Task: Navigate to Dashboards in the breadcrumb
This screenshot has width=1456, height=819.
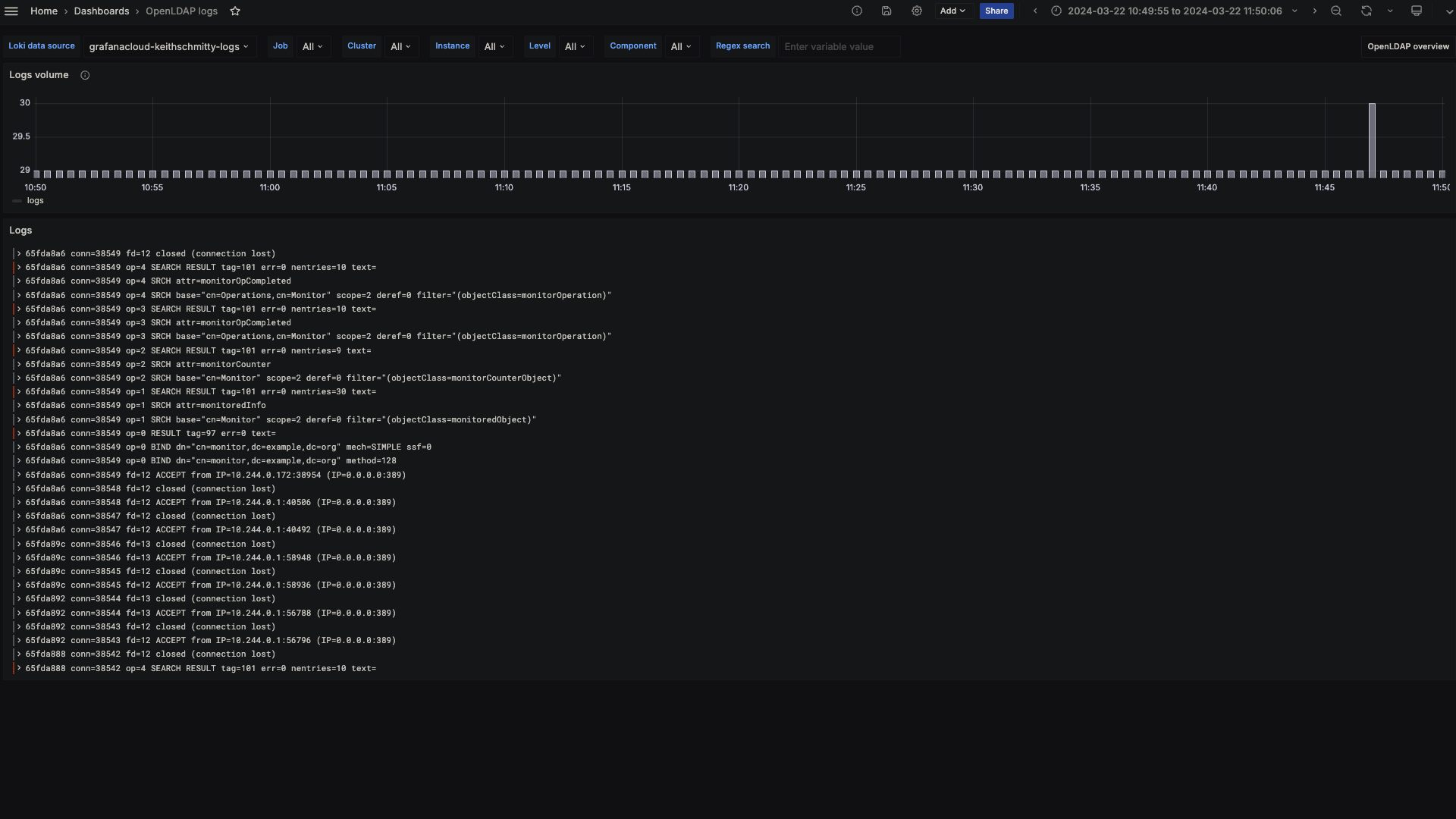Action: pos(102,11)
